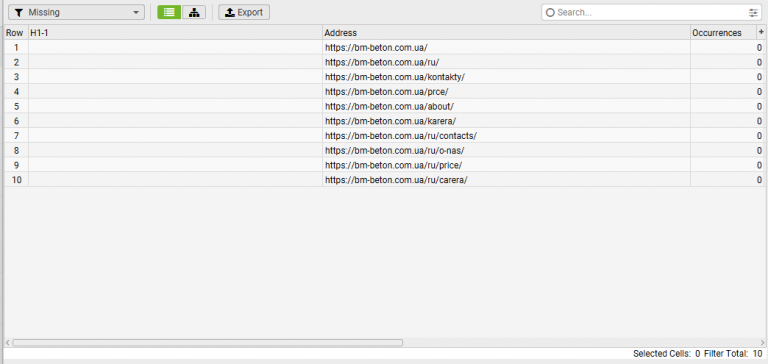Sort by Row column header

[16, 33]
